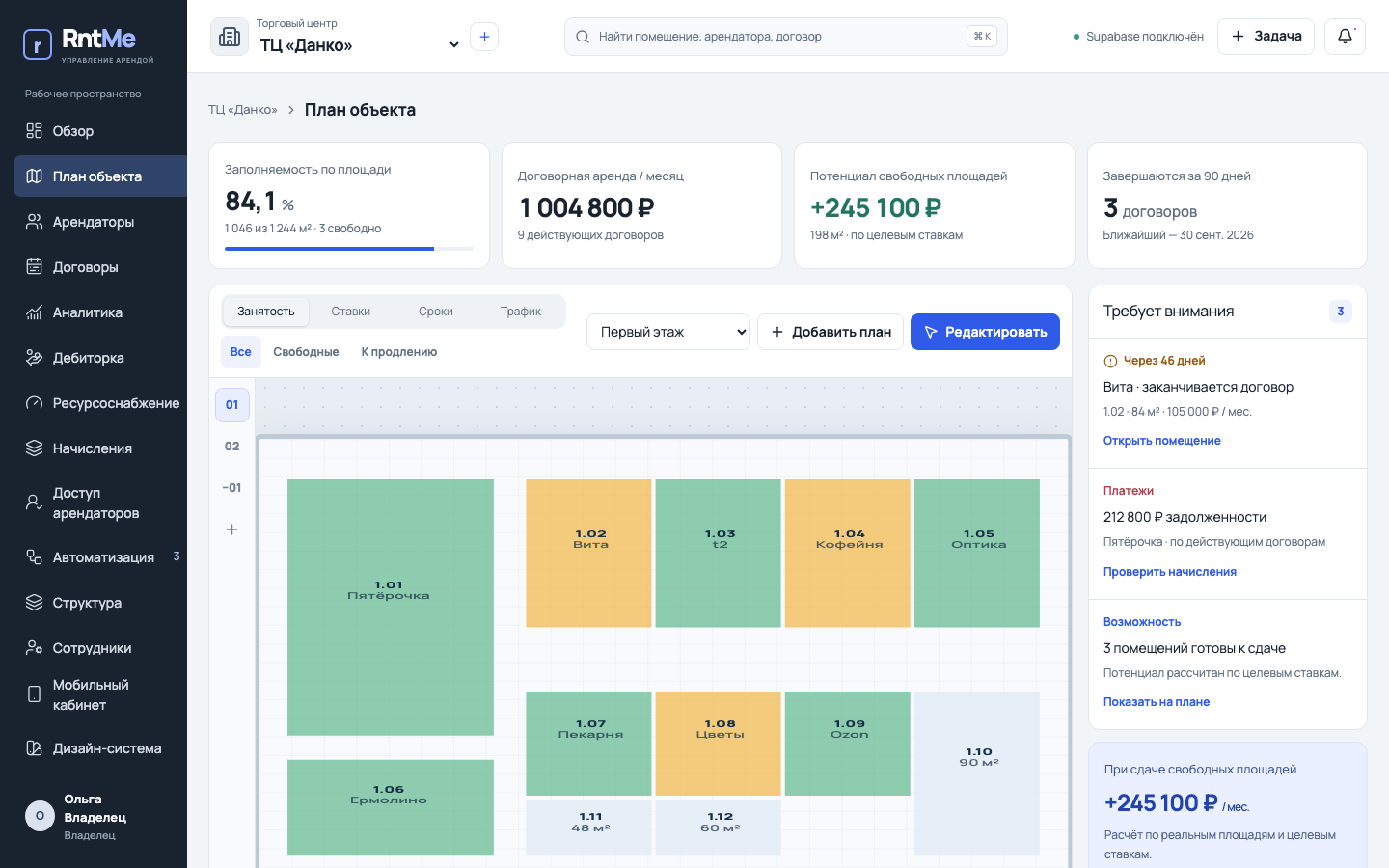Switch to the Ставки view

point(350,312)
